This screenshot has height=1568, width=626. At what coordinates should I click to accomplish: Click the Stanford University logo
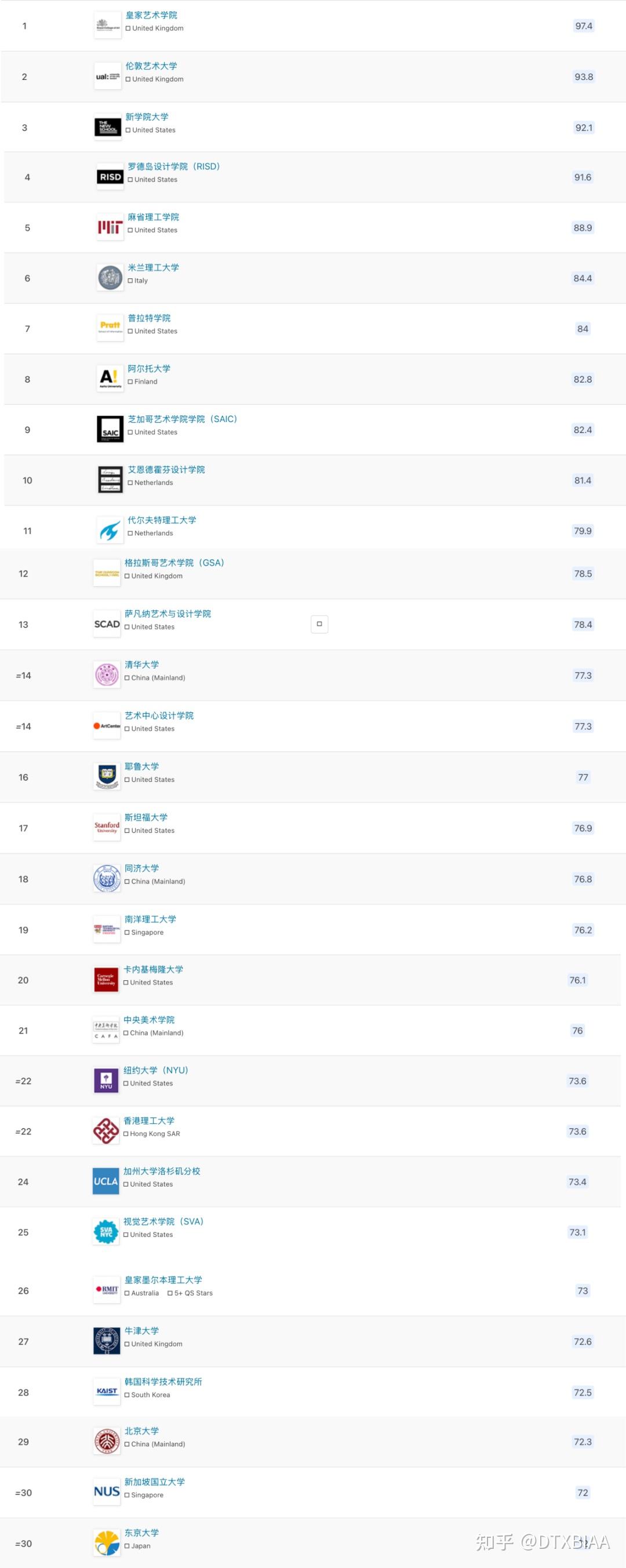click(x=107, y=828)
